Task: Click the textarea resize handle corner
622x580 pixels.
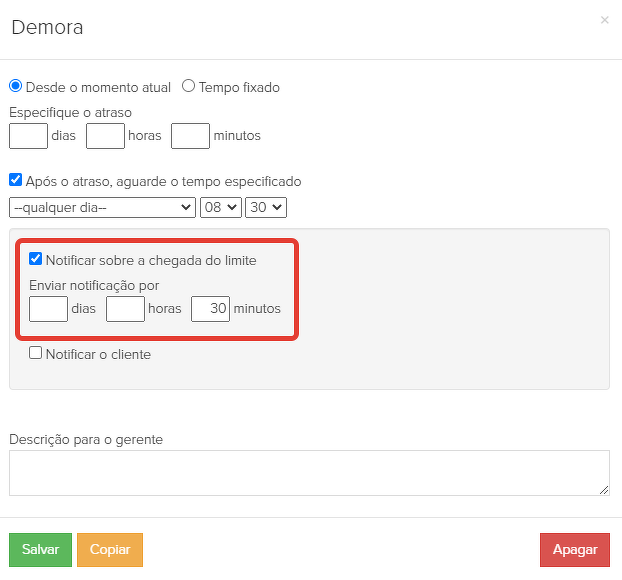Action: (604, 490)
